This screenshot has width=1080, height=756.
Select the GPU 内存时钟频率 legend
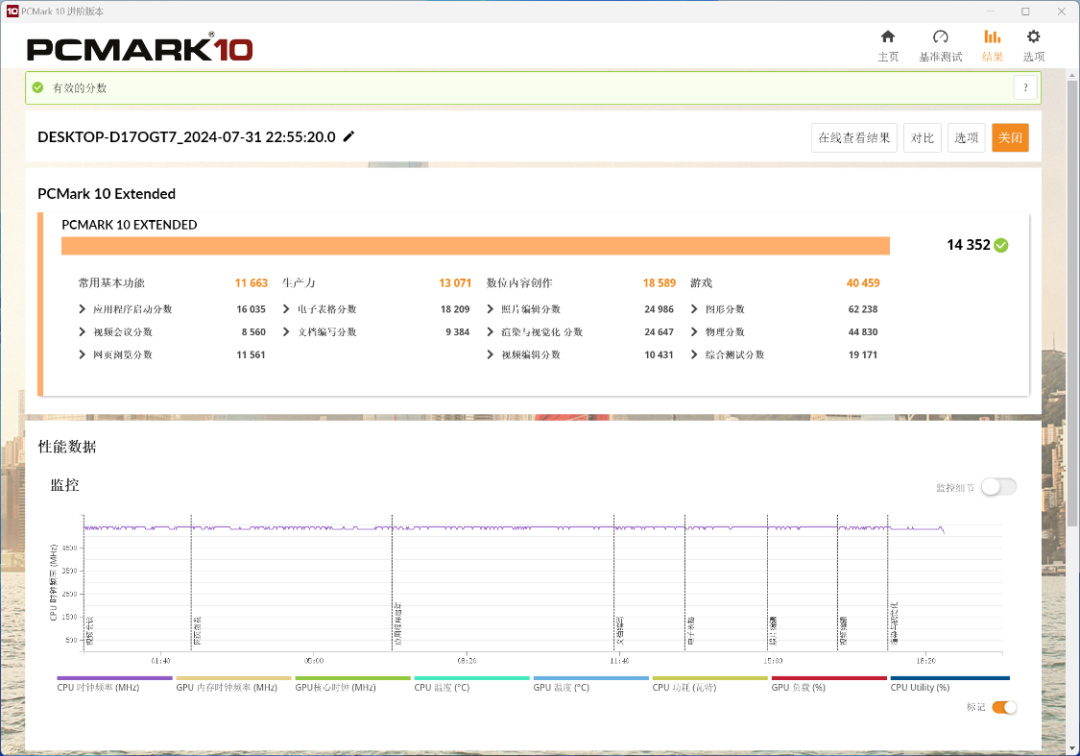233,684
